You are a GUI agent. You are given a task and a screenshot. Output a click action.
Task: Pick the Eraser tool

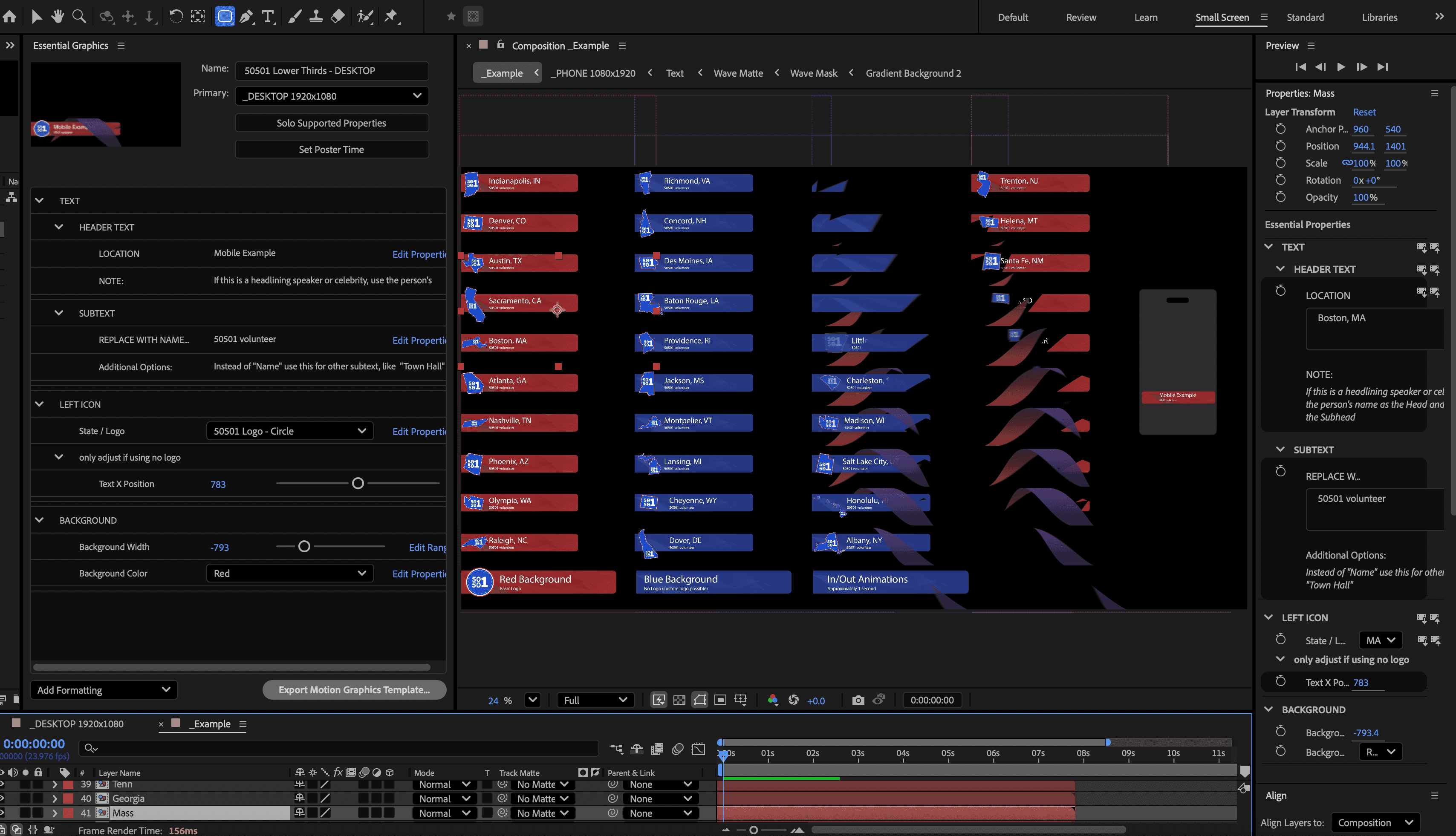[338, 16]
